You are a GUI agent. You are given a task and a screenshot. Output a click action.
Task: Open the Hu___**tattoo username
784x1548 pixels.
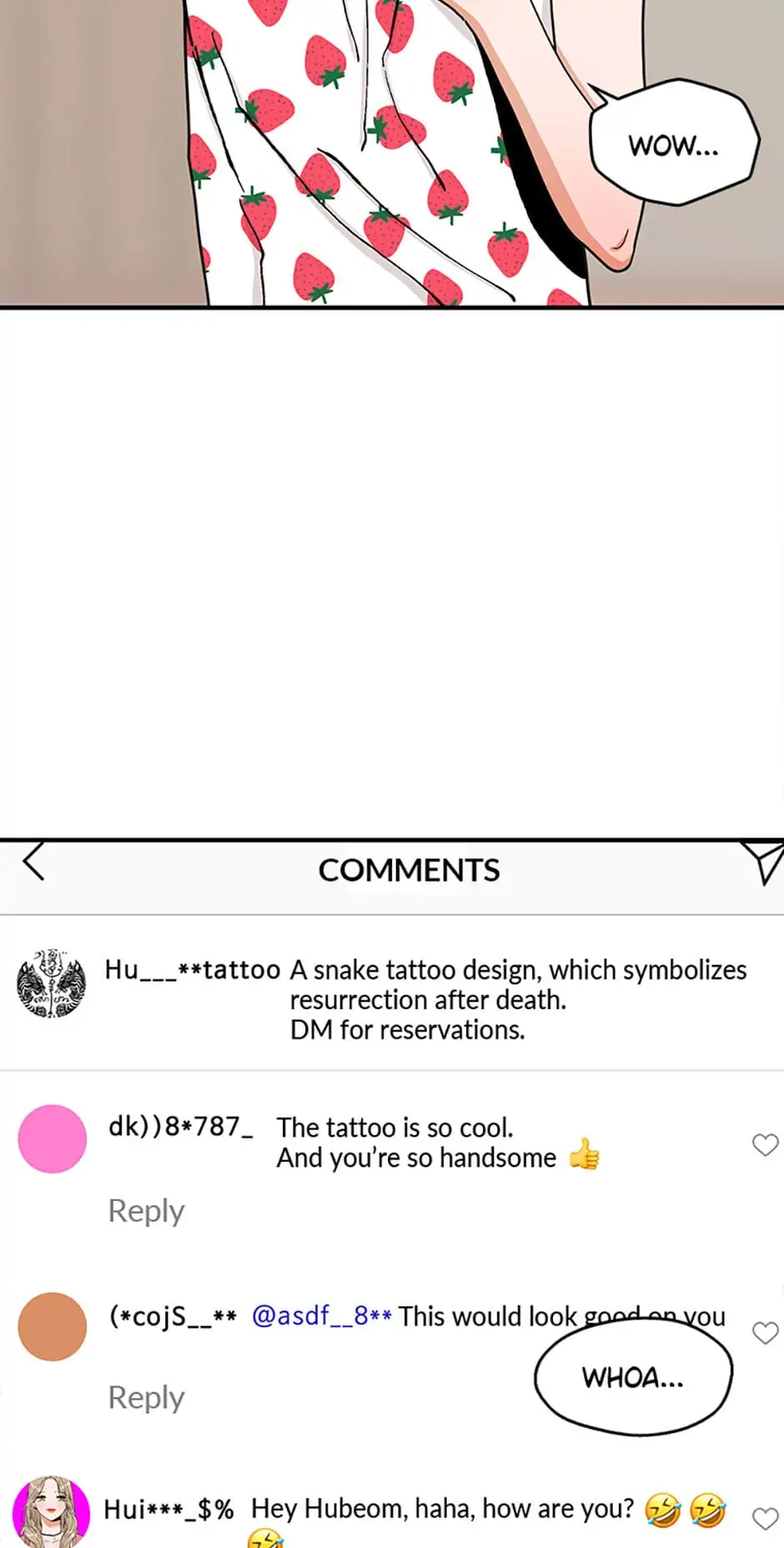[x=192, y=969]
